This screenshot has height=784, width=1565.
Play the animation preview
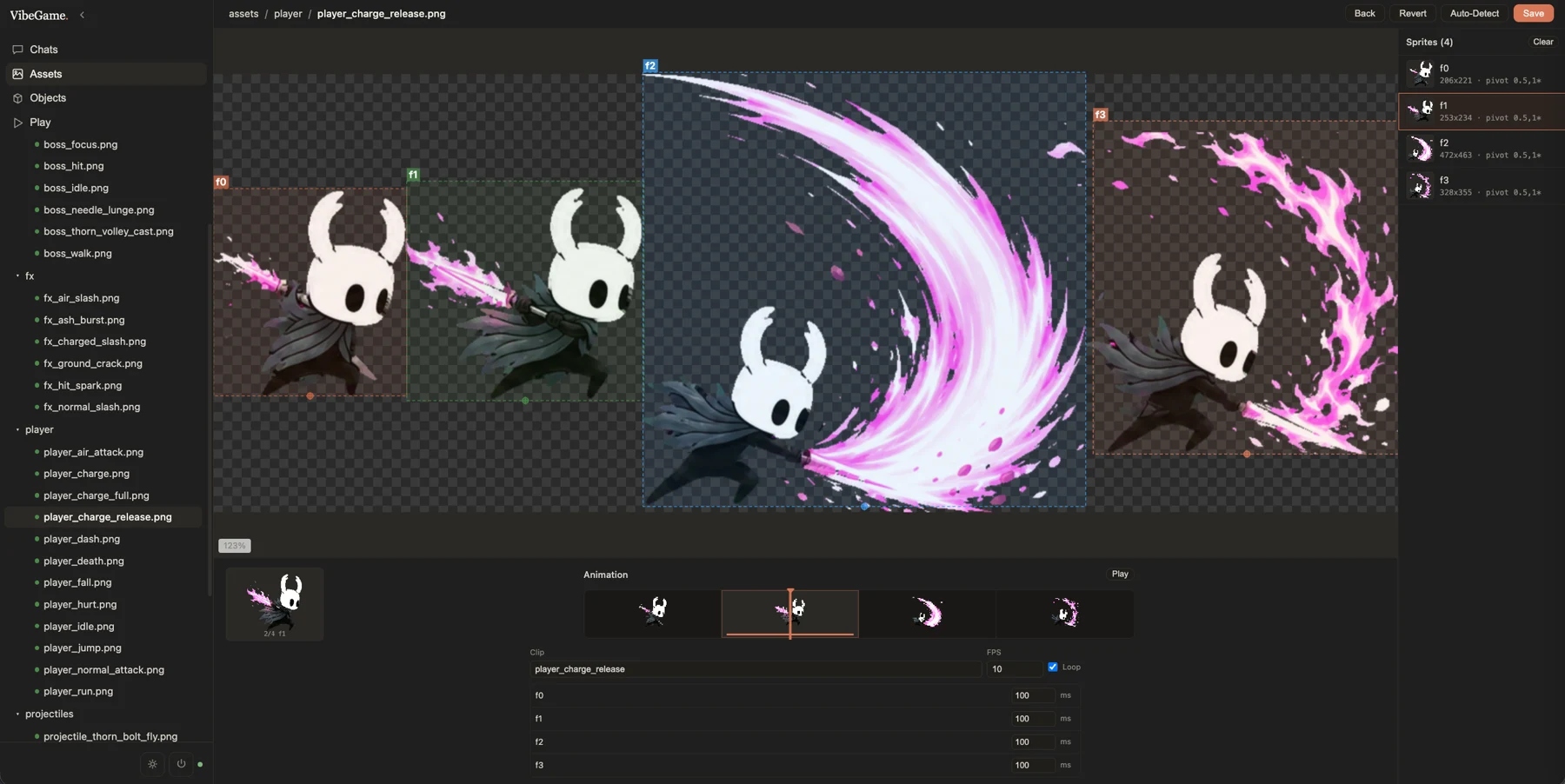(x=1120, y=574)
